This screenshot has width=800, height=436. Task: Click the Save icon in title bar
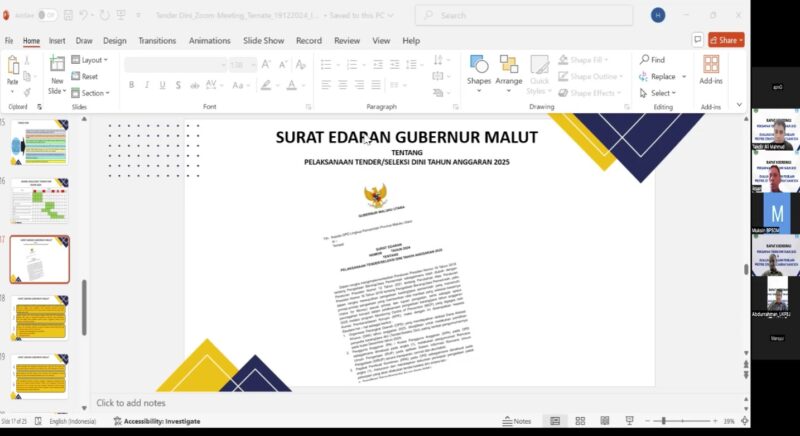68,15
